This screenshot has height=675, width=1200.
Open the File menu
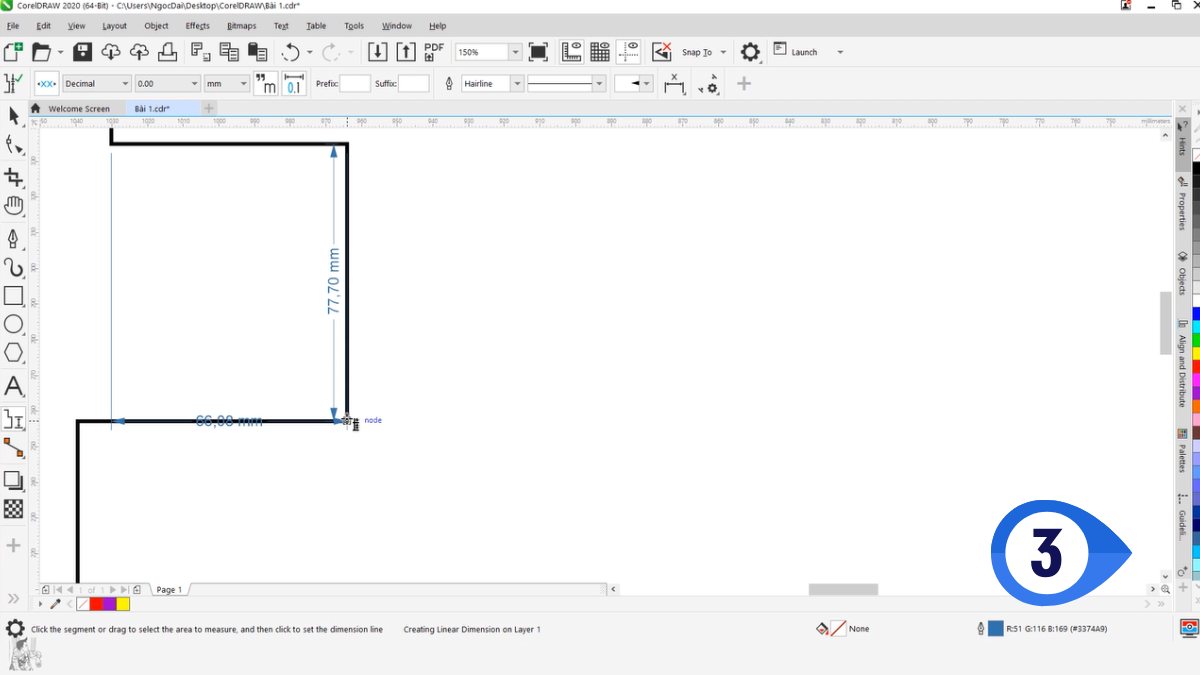click(12, 26)
